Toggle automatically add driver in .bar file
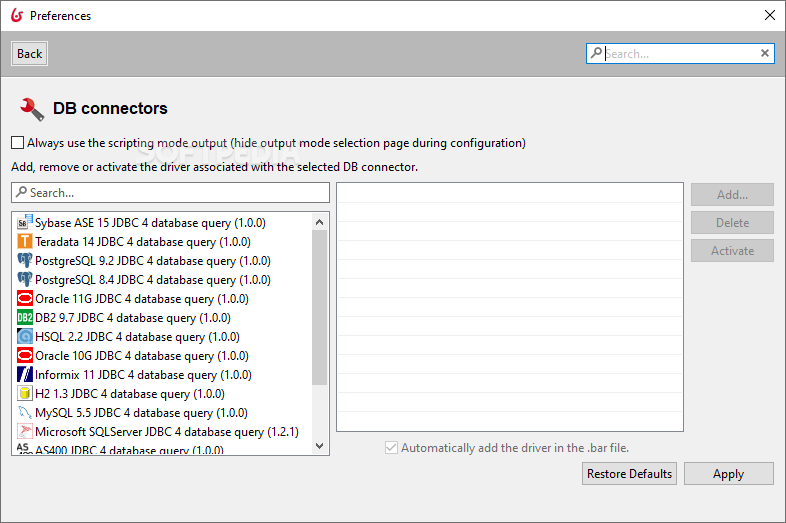 [391, 447]
